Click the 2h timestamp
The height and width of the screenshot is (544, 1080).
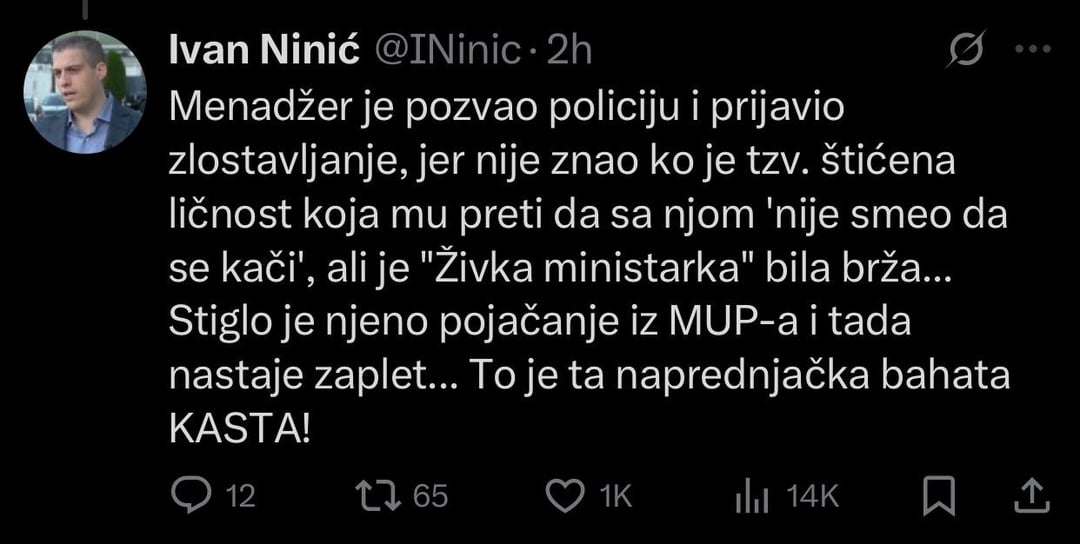(x=570, y=51)
